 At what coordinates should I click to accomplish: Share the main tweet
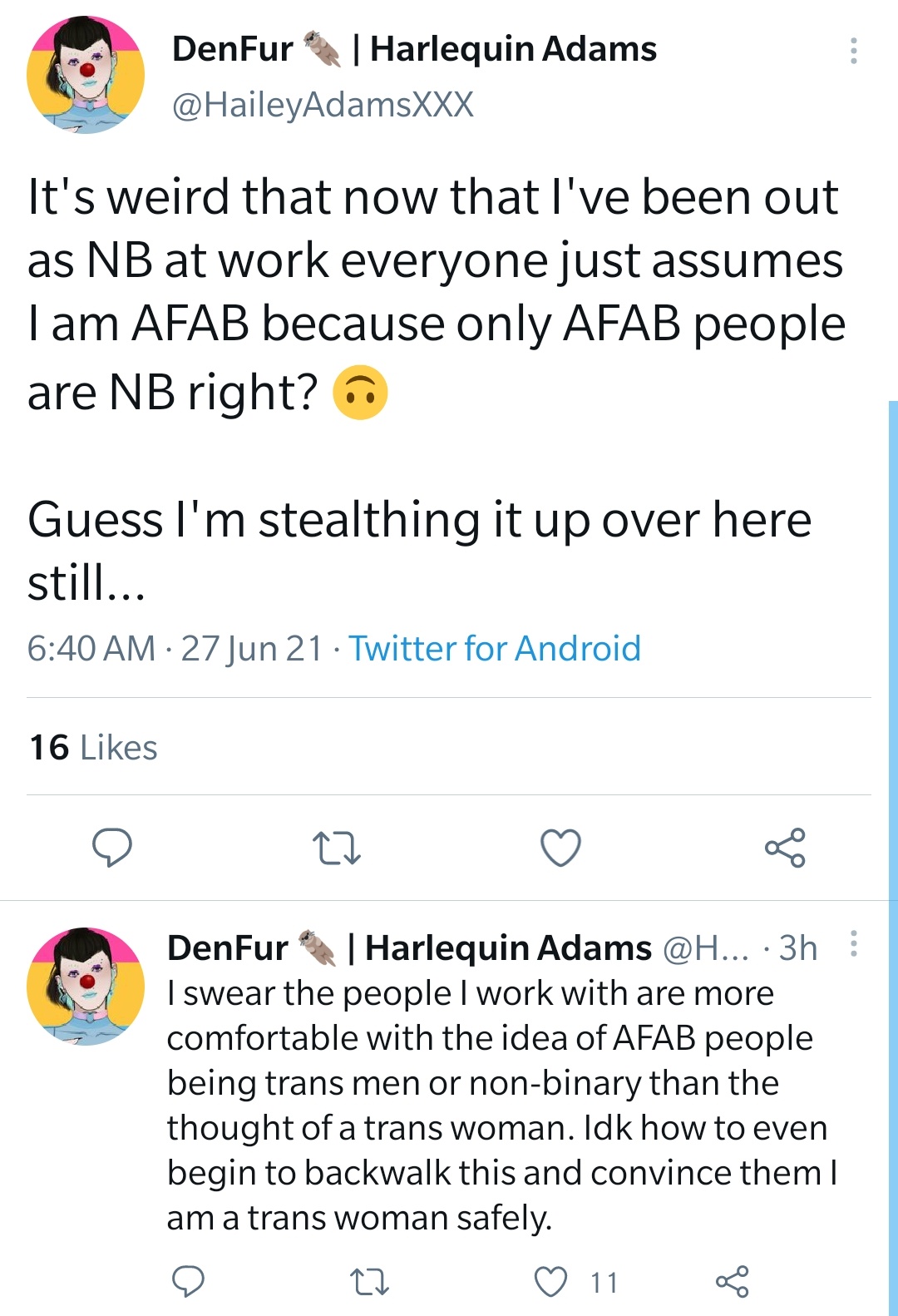[785, 848]
